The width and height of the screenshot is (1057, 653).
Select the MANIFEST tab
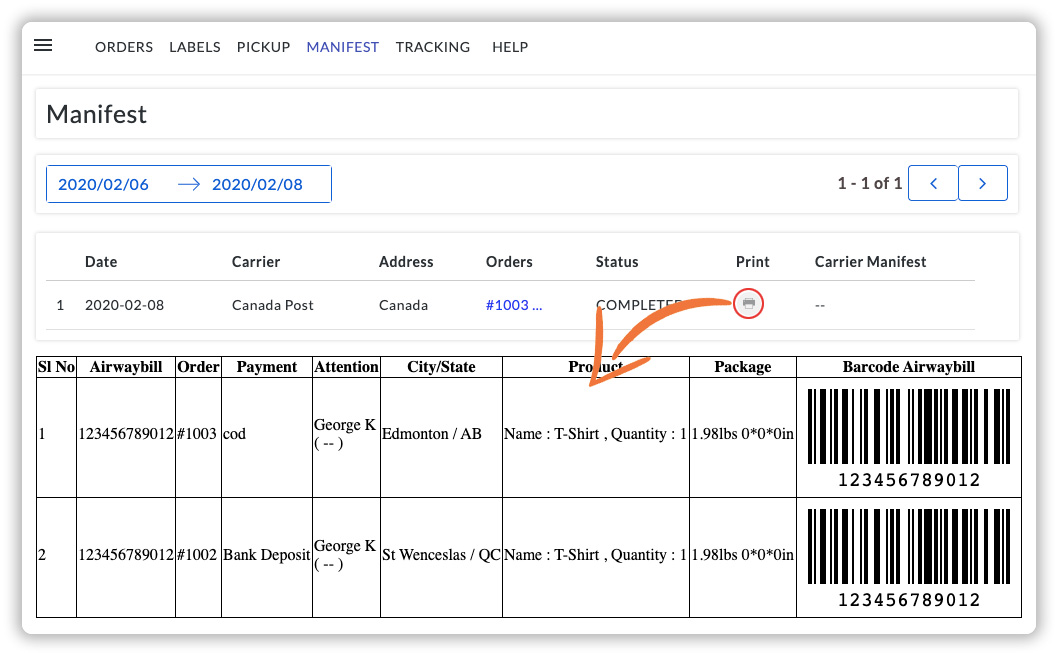[342, 47]
